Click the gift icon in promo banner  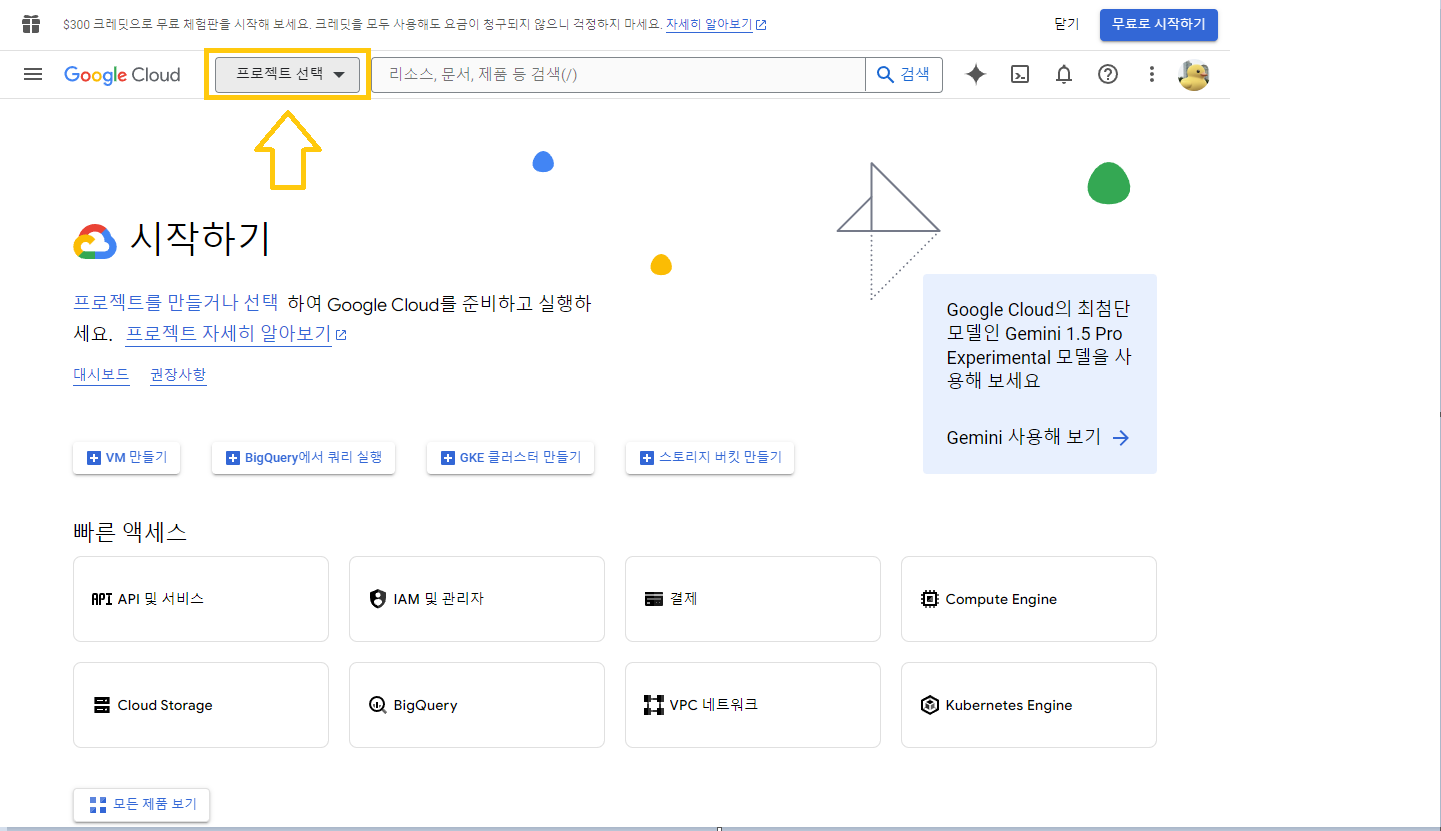(x=32, y=24)
